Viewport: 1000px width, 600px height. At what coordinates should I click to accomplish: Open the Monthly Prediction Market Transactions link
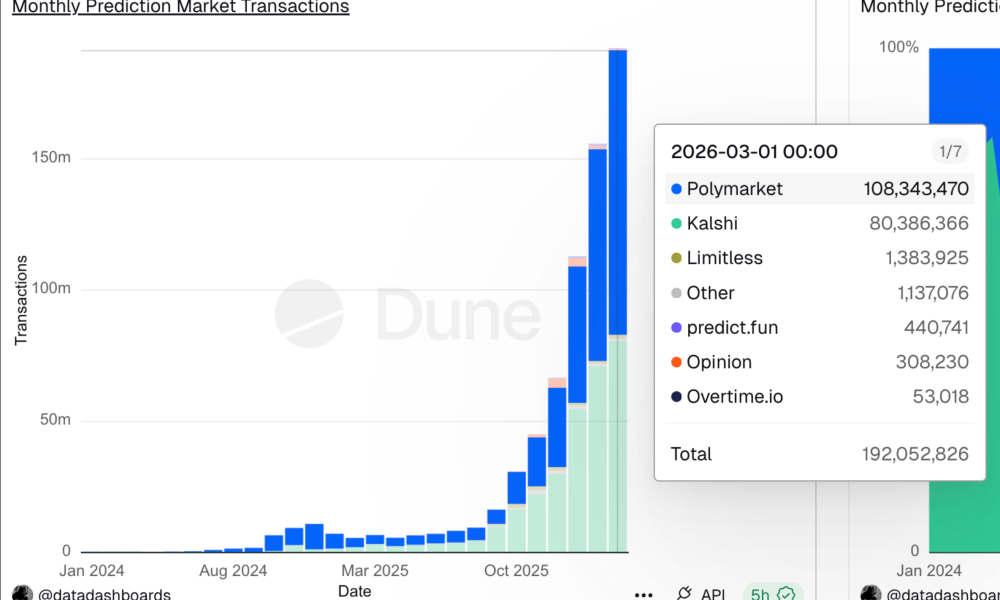coord(180,8)
